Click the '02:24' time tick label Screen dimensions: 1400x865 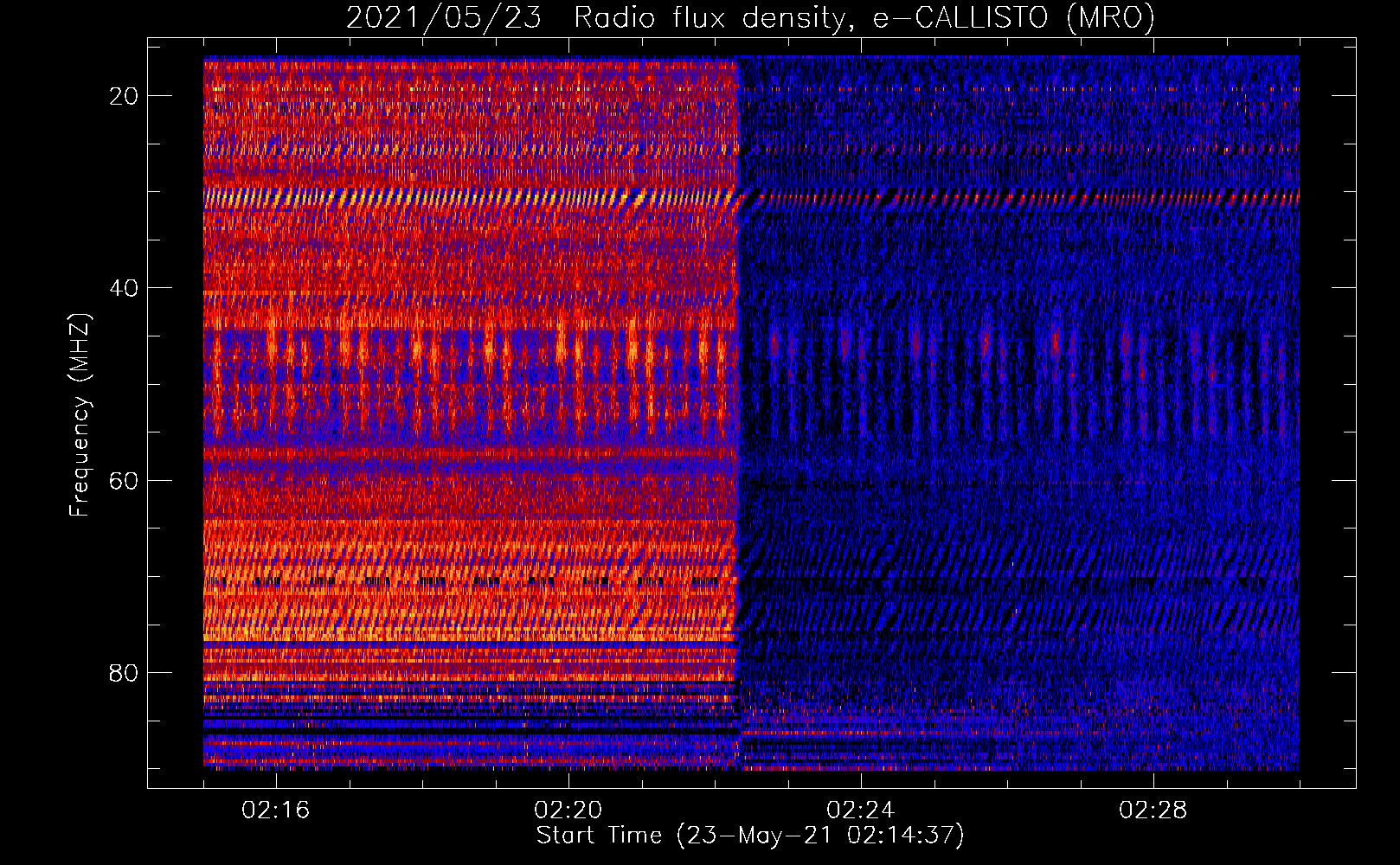[861, 810]
